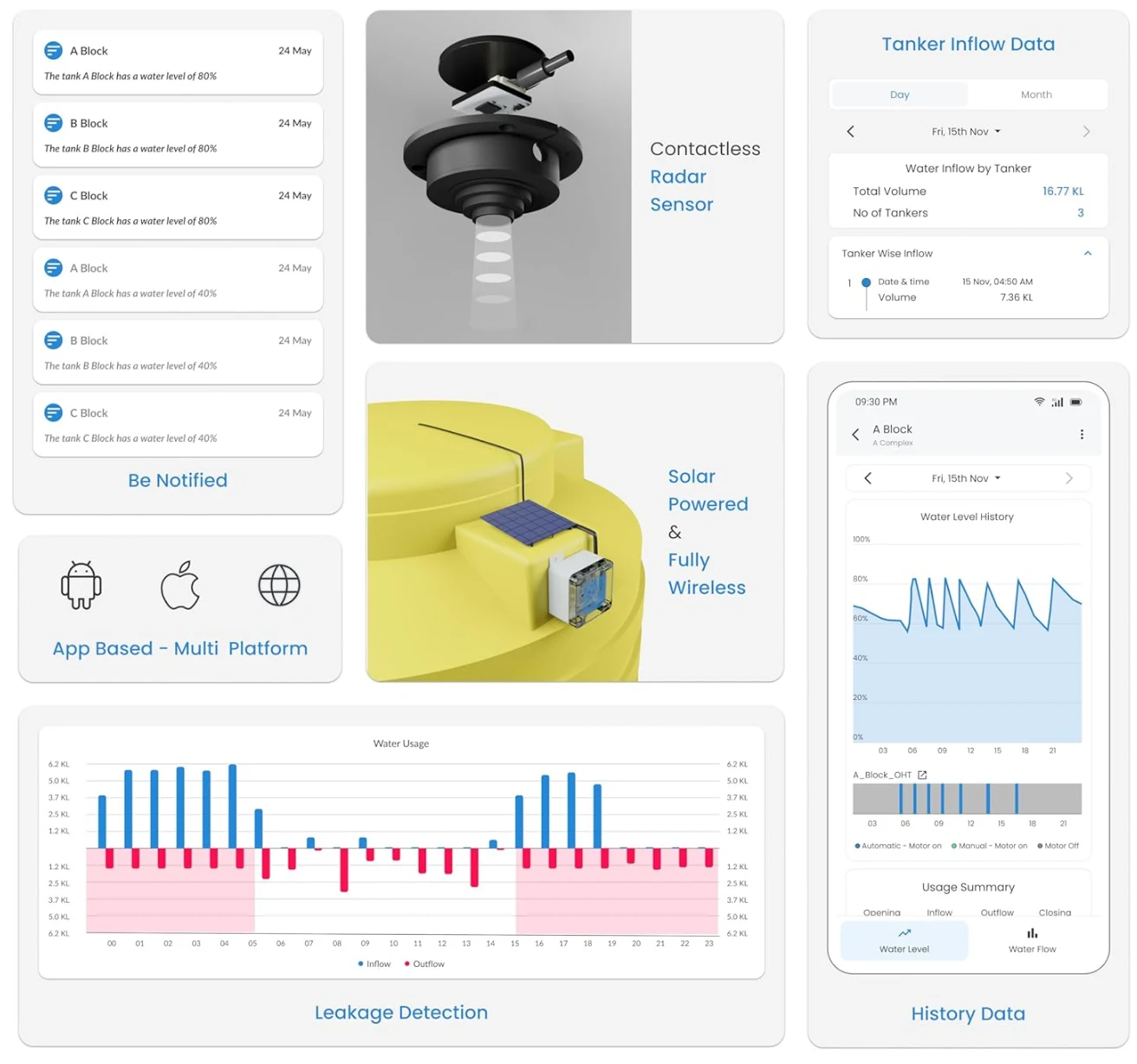Click battery icon in phone status bar
This screenshot has width=1137, height=1064.
(1075, 402)
